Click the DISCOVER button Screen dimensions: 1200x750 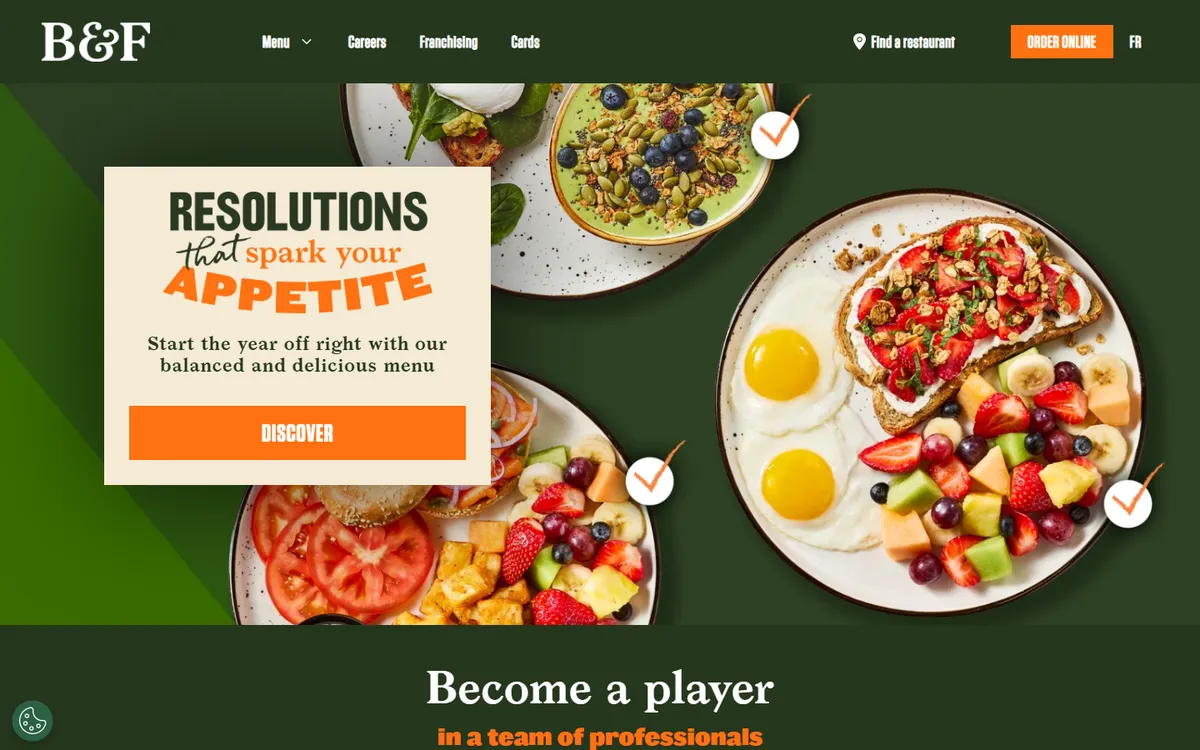click(x=297, y=433)
